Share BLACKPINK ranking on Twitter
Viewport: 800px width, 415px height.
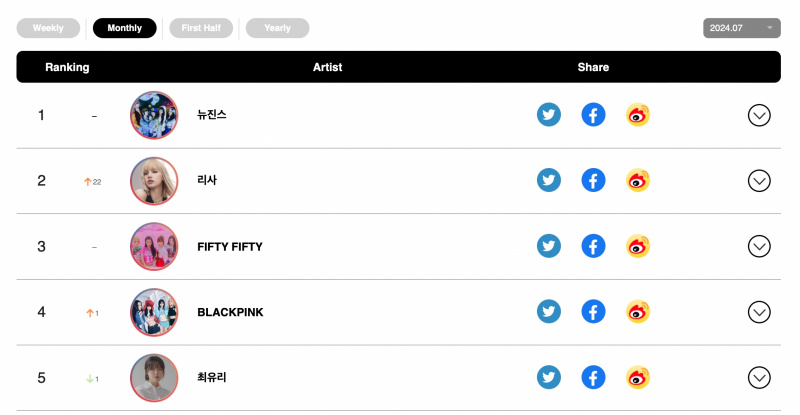pos(548,311)
